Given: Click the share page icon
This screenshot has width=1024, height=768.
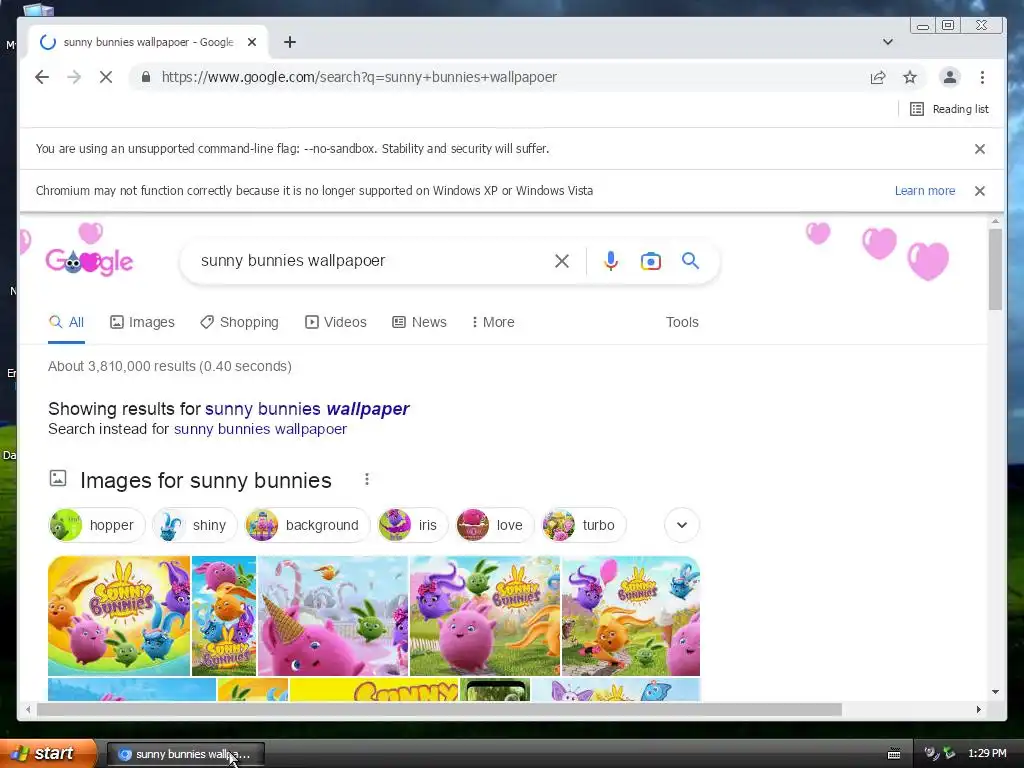Looking at the screenshot, I should [878, 77].
